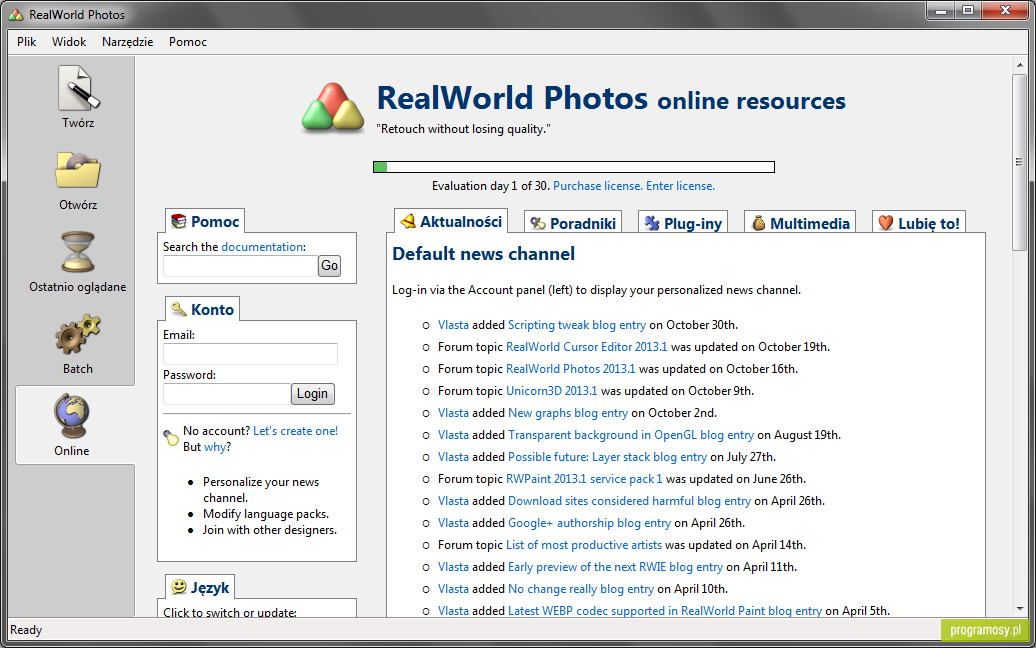Click the documentation search field
1036x648 pixels.
click(x=240, y=266)
